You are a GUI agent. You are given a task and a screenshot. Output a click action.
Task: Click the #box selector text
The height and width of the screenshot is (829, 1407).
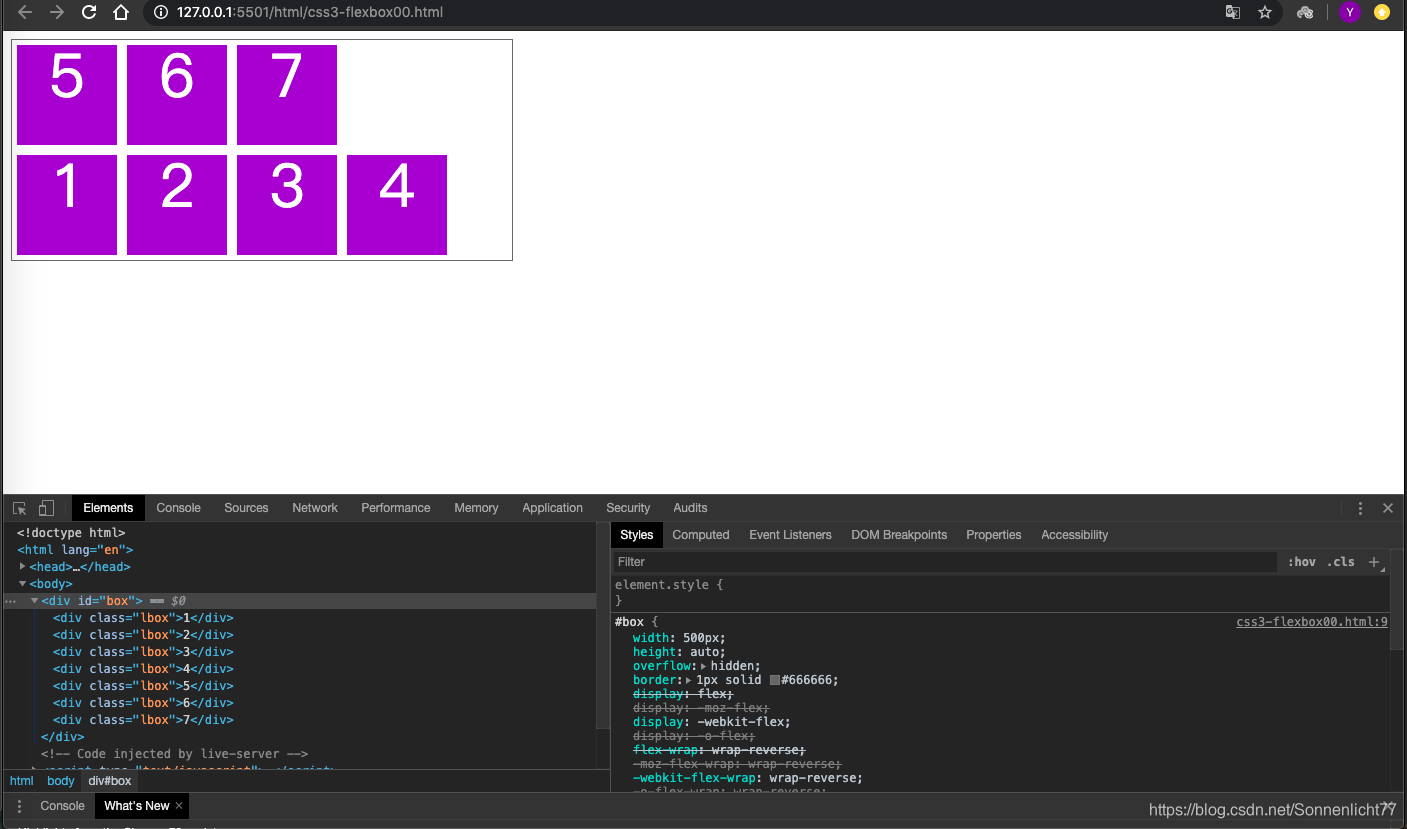coord(630,622)
